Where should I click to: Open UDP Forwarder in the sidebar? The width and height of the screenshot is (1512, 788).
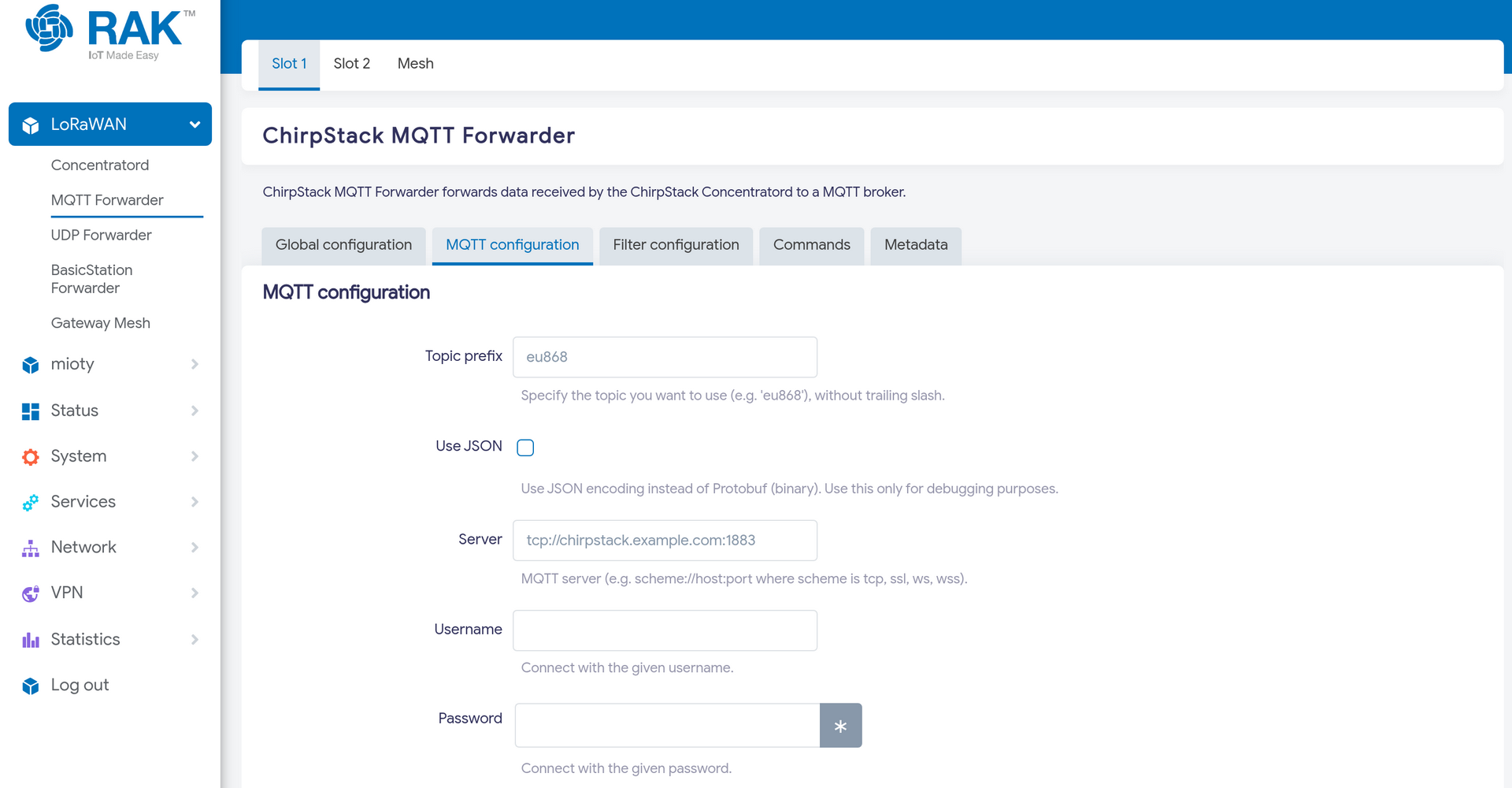click(101, 236)
